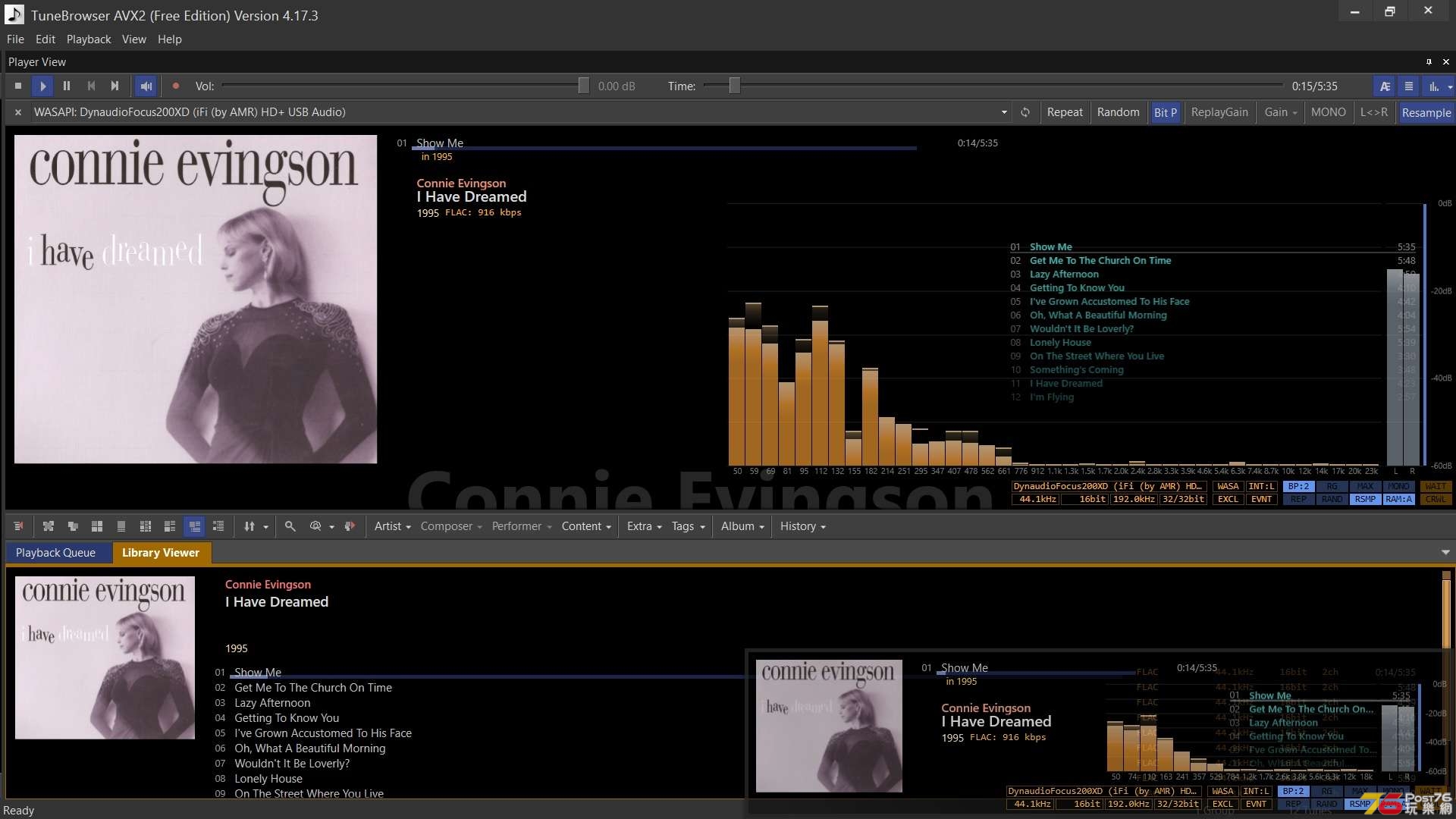This screenshot has width=1456, height=819.
Task: Switch to the Library Viewer tab
Action: pyautogui.click(x=161, y=553)
